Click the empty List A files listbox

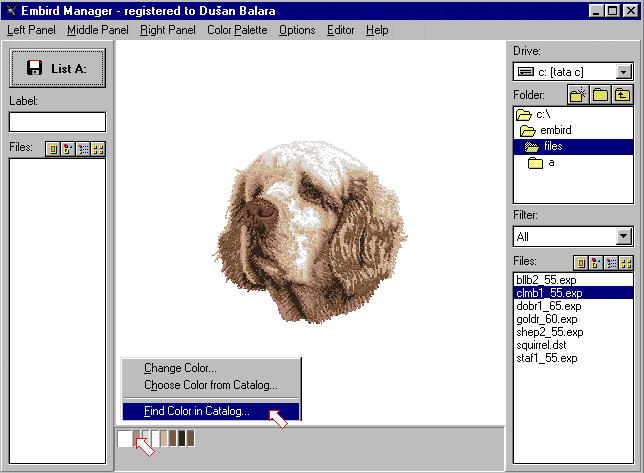point(58,311)
